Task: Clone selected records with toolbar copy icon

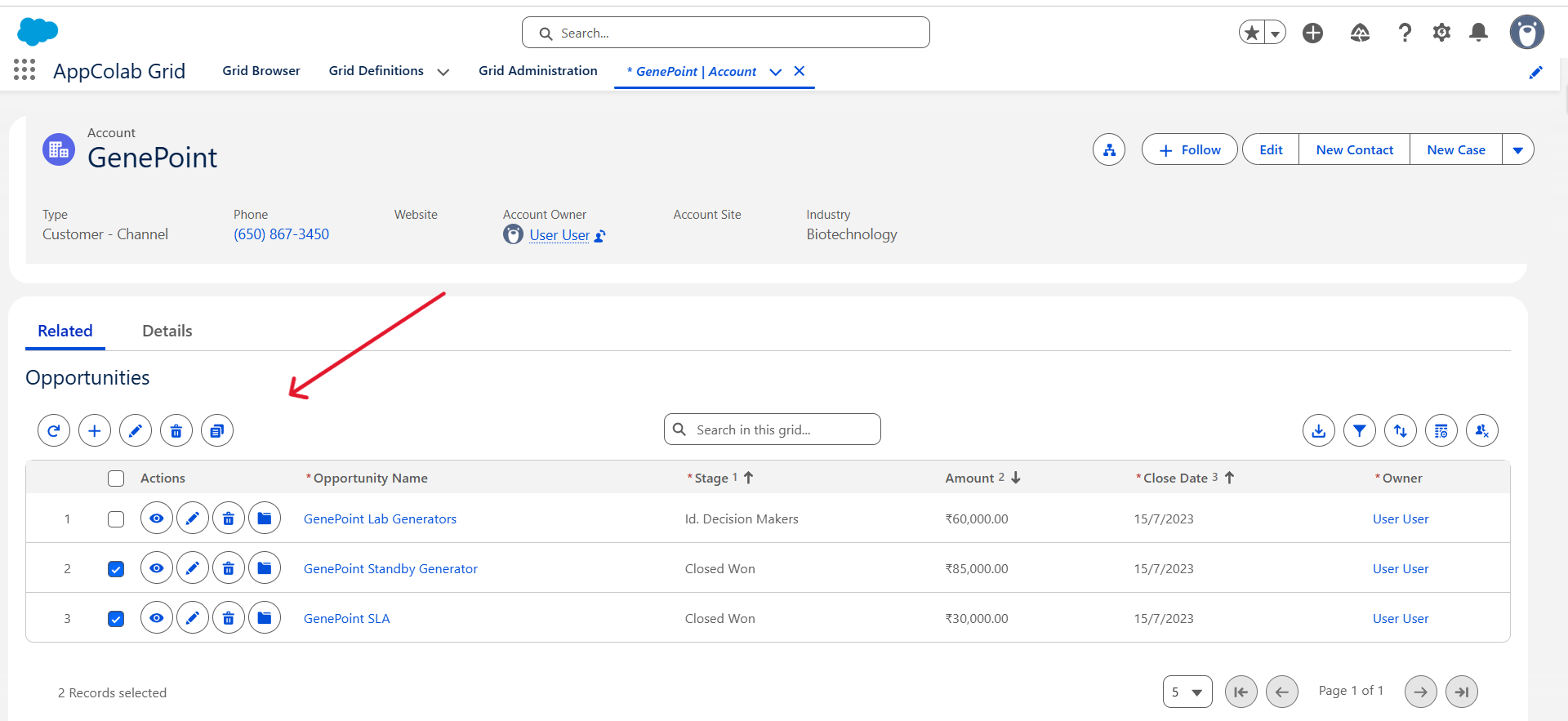Action: coord(217,430)
